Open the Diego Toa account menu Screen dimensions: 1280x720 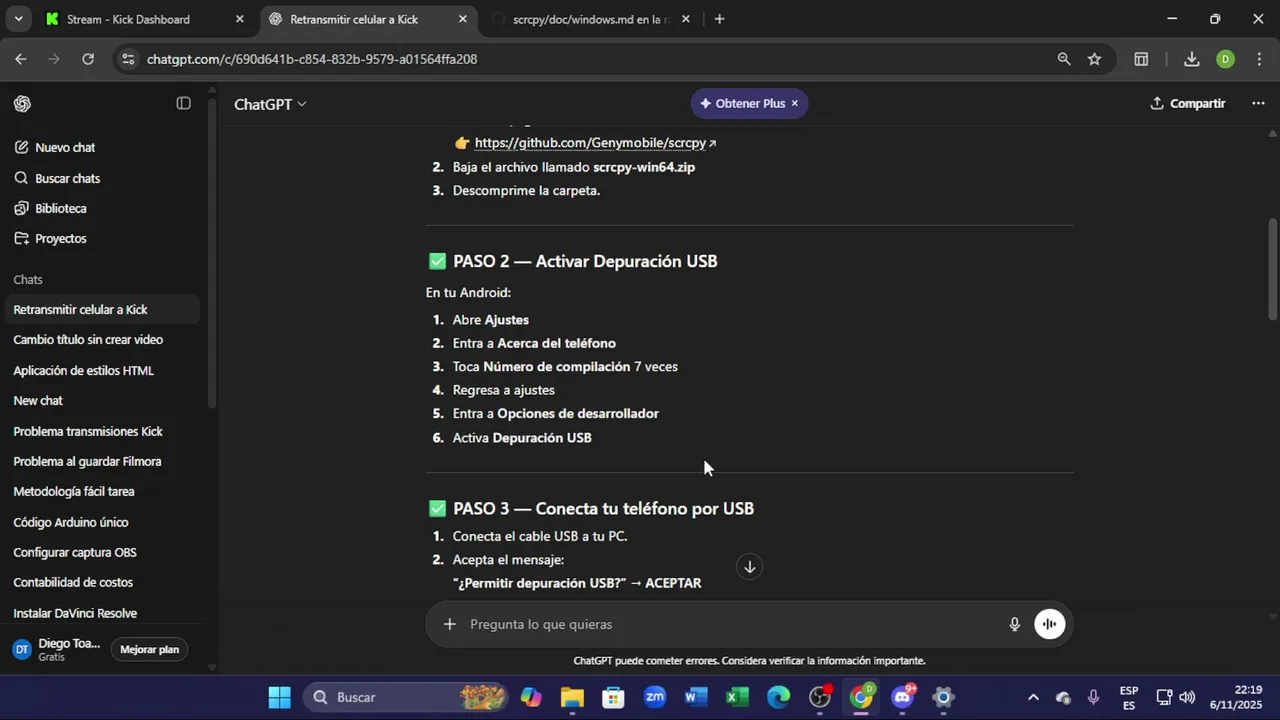58,649
